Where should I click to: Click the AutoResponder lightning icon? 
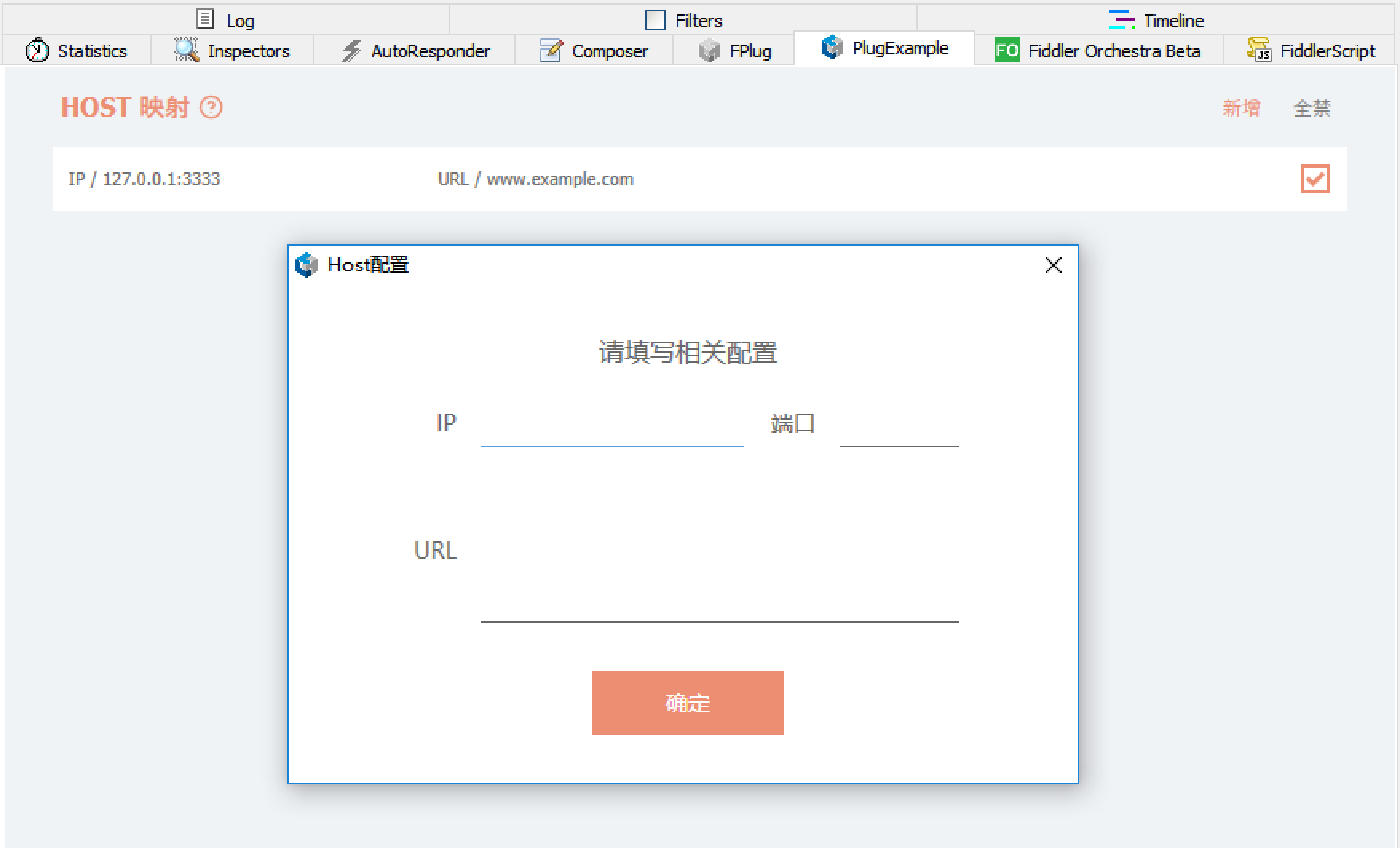(x=351, y=51)
